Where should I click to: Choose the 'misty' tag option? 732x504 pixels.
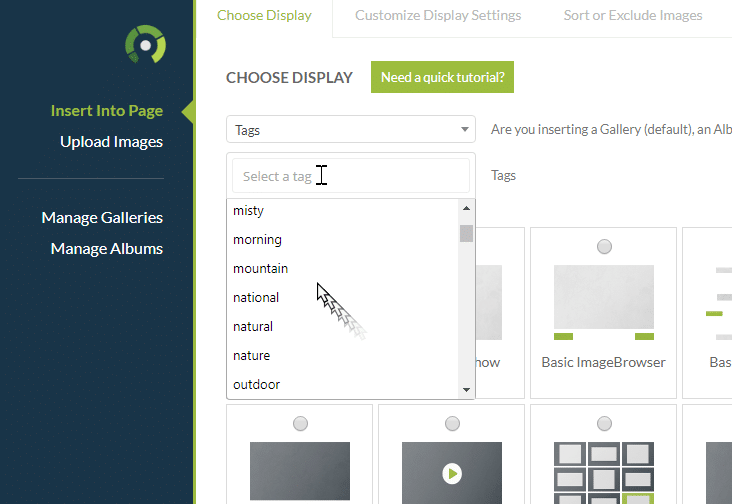[x=343, y=210]
